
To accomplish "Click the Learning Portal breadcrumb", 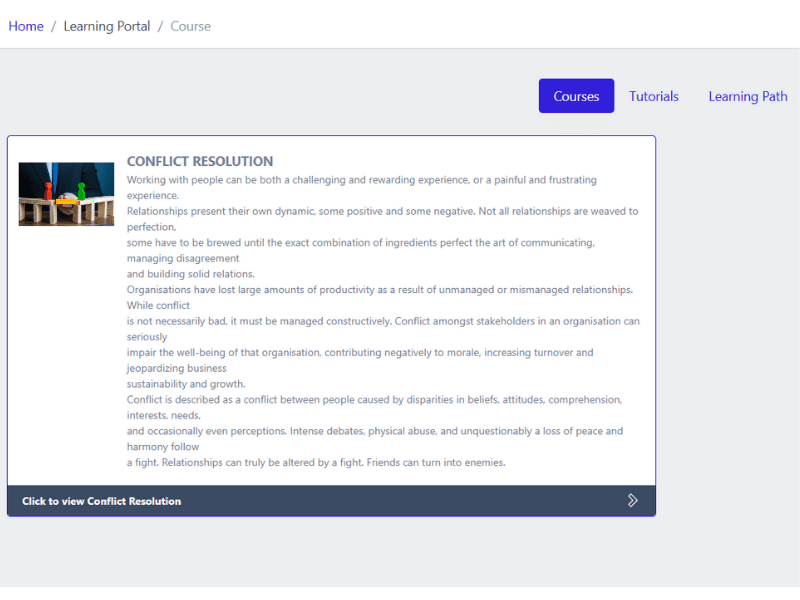I will 106,26.
